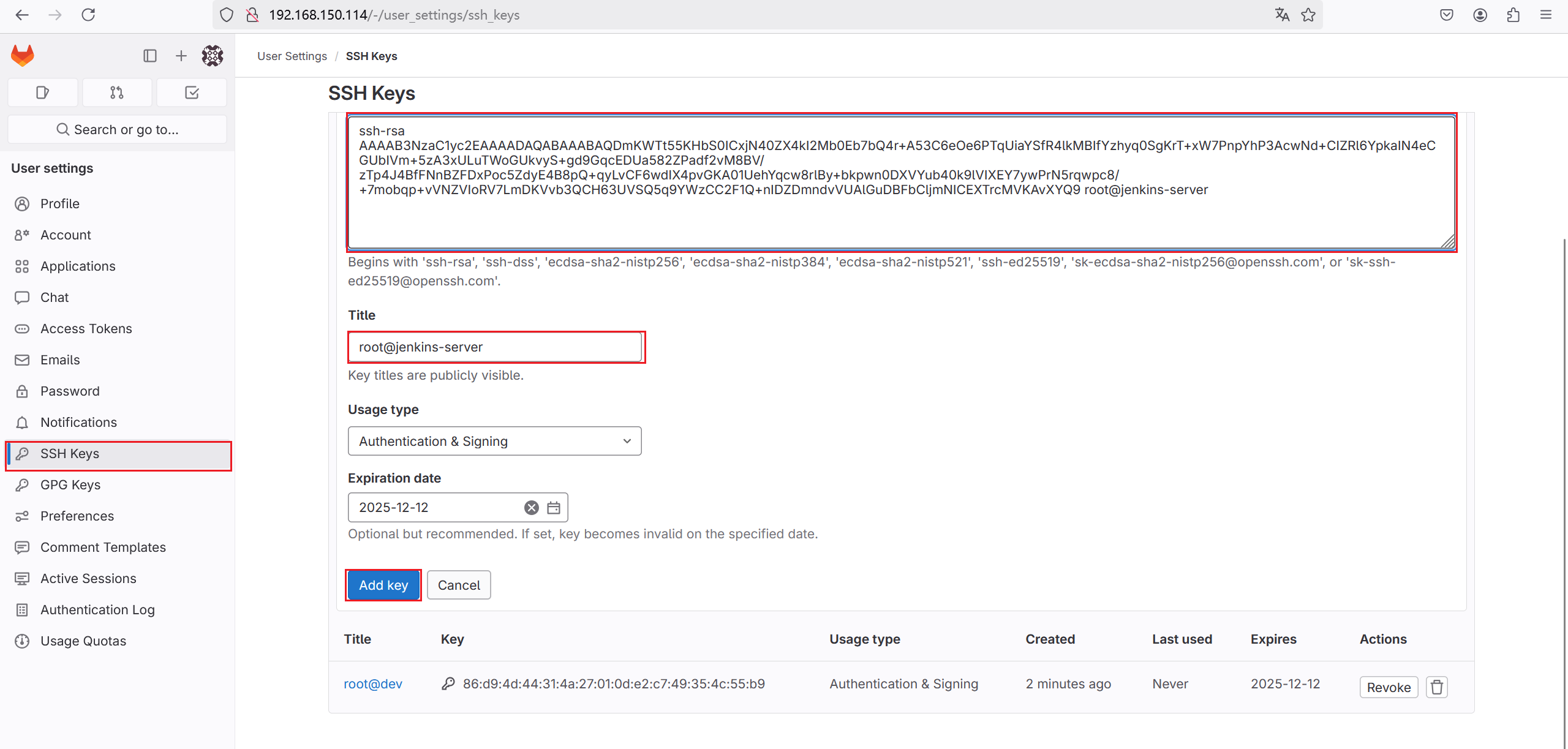Open the browser hamburger menu
This screenshot has height=749, width=1568.
click(x=1546, y=15)
